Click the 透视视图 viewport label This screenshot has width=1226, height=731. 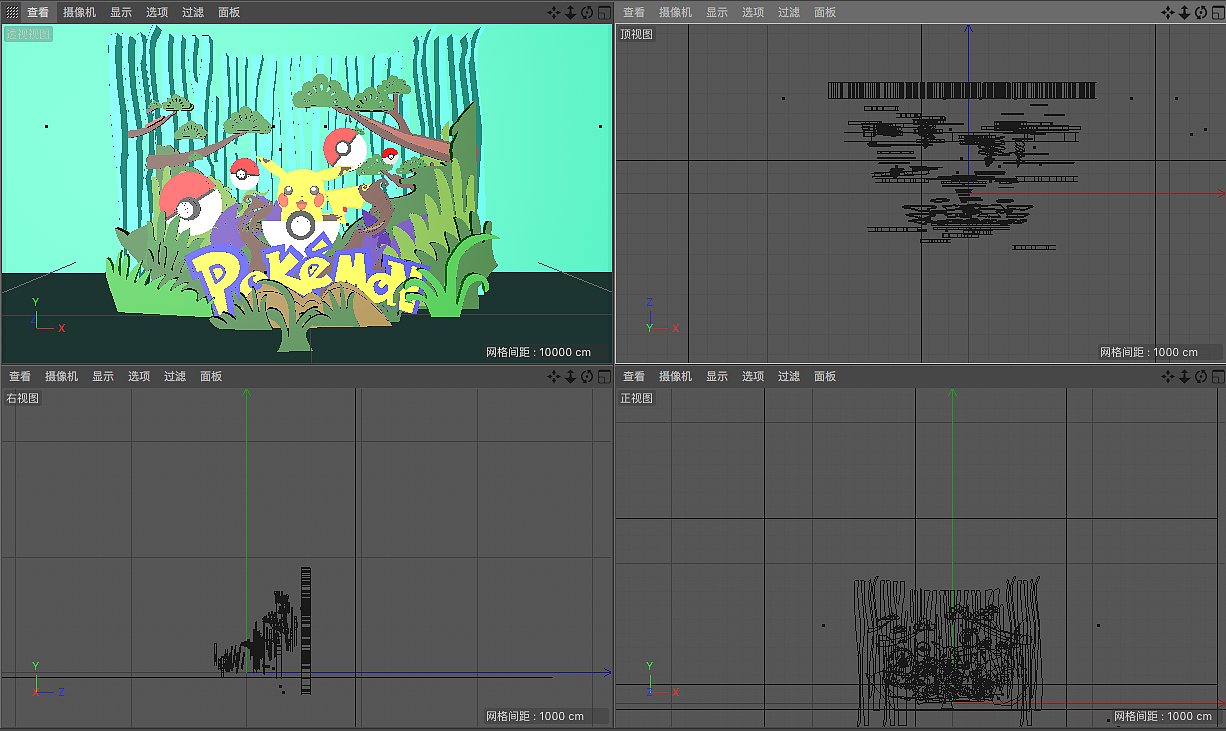coord(28,34)
